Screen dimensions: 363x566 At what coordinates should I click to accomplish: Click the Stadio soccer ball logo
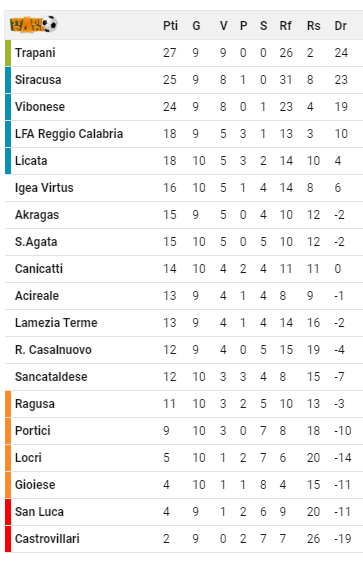[x=33, y=25]
